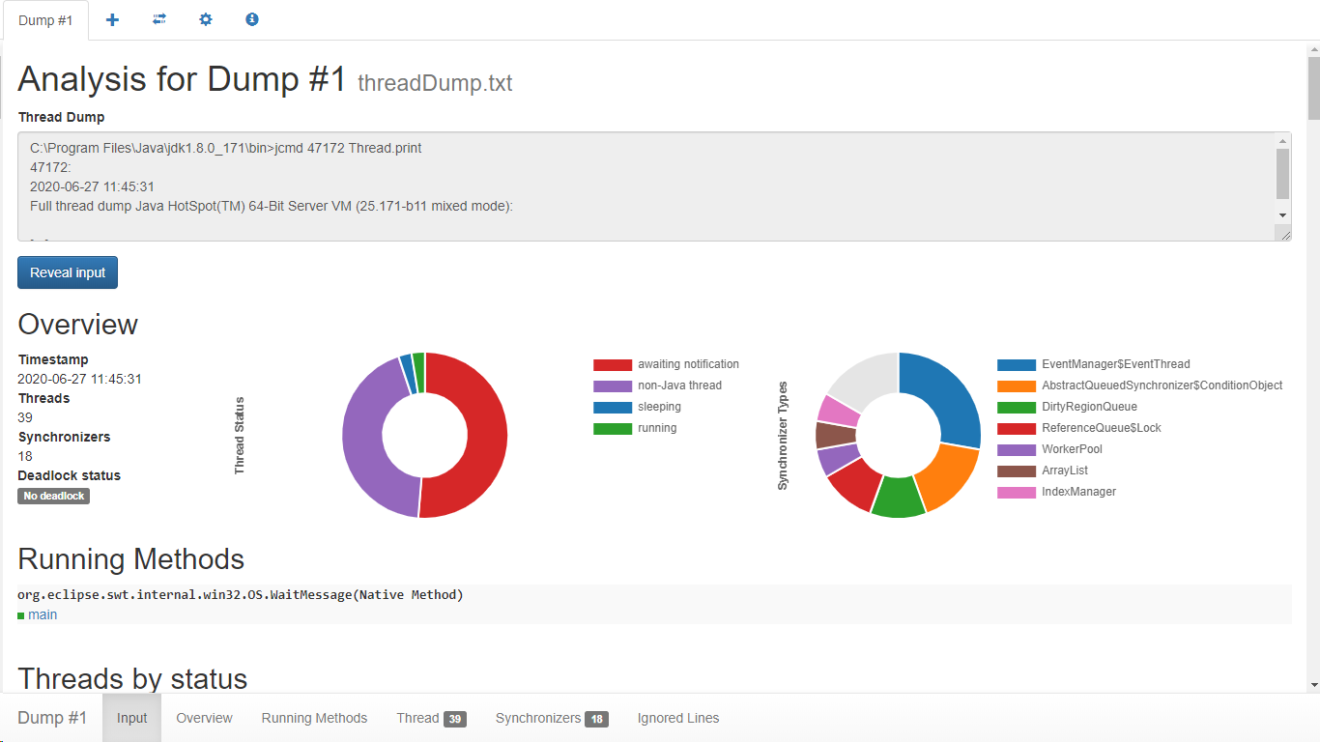Click the No deadlock status badge
The image size is (1320, 742).
[x=53, y=496]
